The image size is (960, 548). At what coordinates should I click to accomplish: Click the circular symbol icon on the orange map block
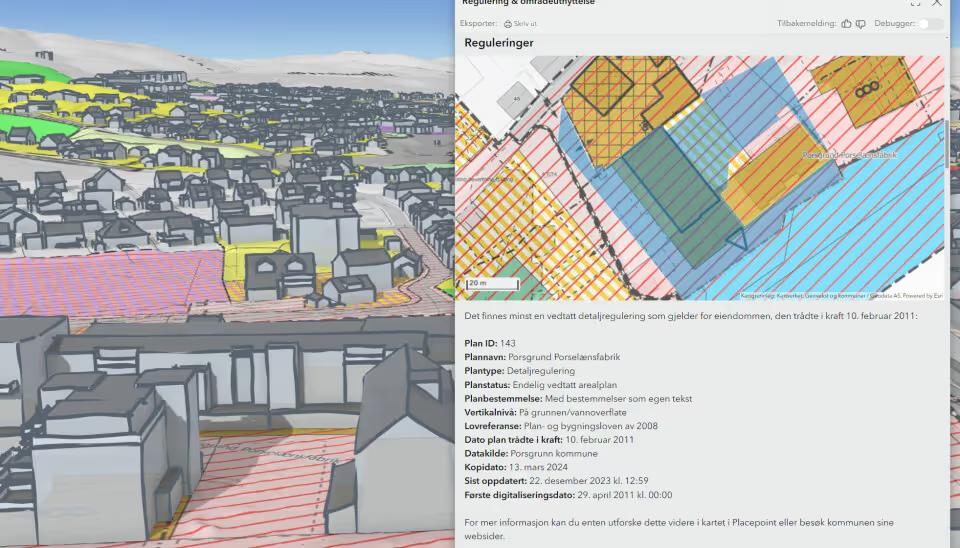click(x=867, y=90)
